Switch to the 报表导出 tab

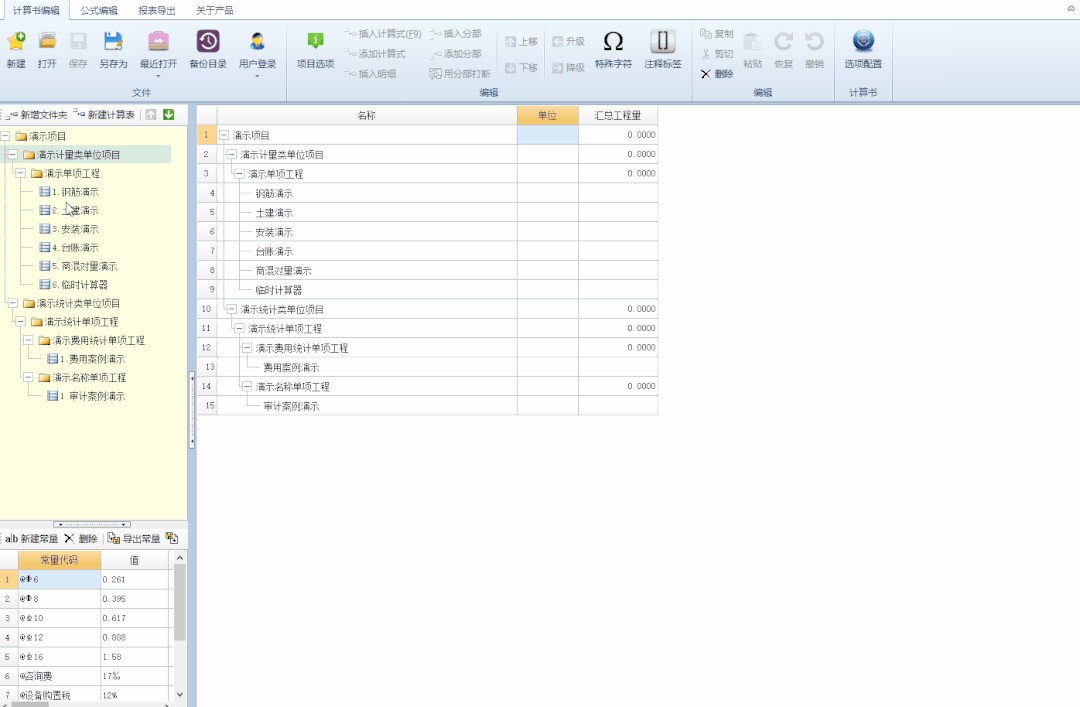[156, 10]
